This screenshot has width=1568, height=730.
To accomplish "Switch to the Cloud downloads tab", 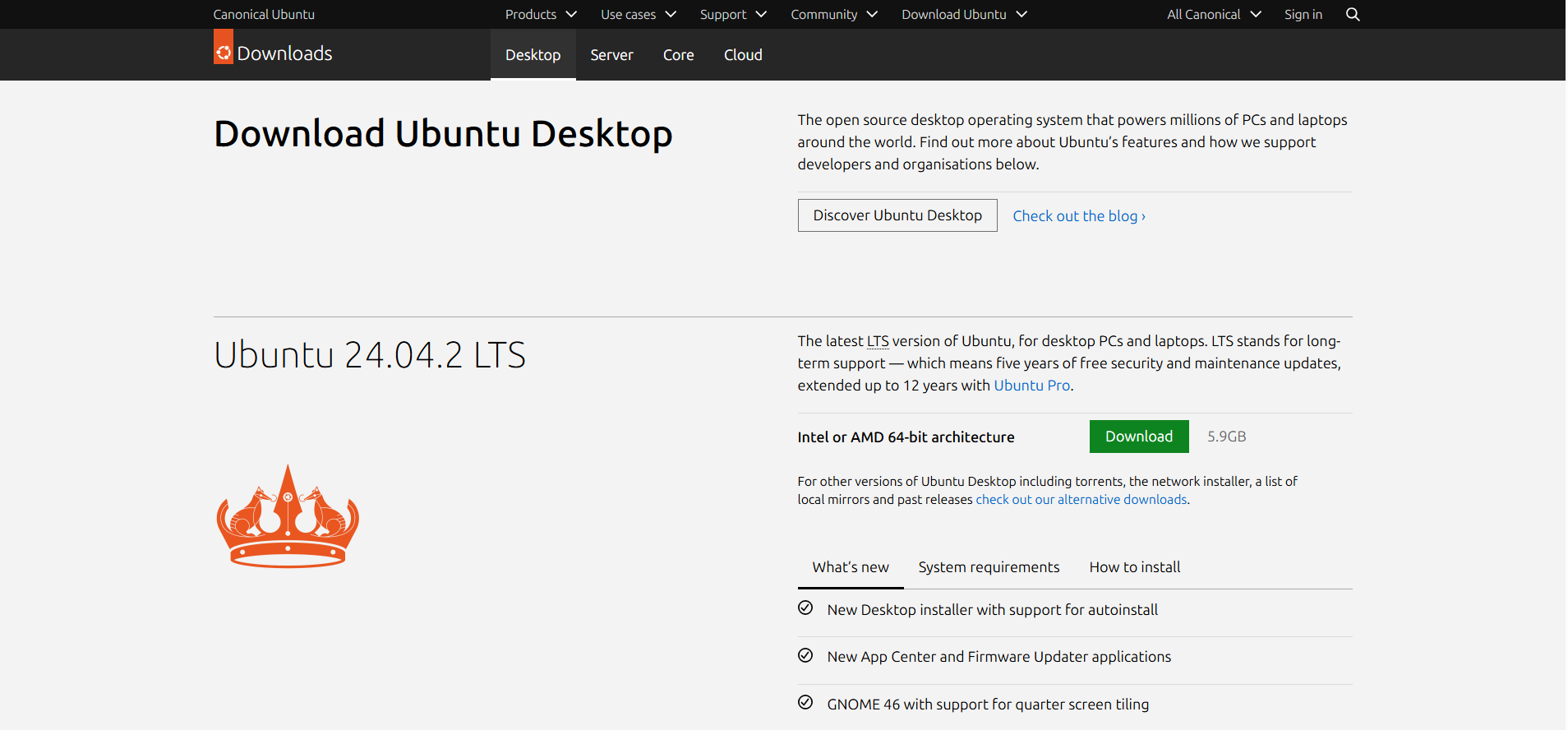I will coord(743,54).
